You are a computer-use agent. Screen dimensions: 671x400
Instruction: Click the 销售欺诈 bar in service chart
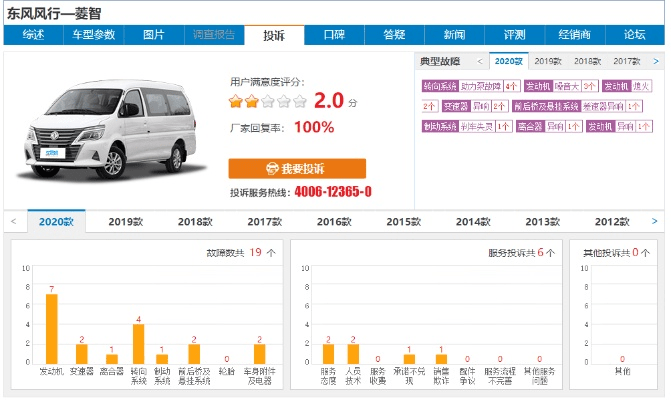(x=441, y=359)
